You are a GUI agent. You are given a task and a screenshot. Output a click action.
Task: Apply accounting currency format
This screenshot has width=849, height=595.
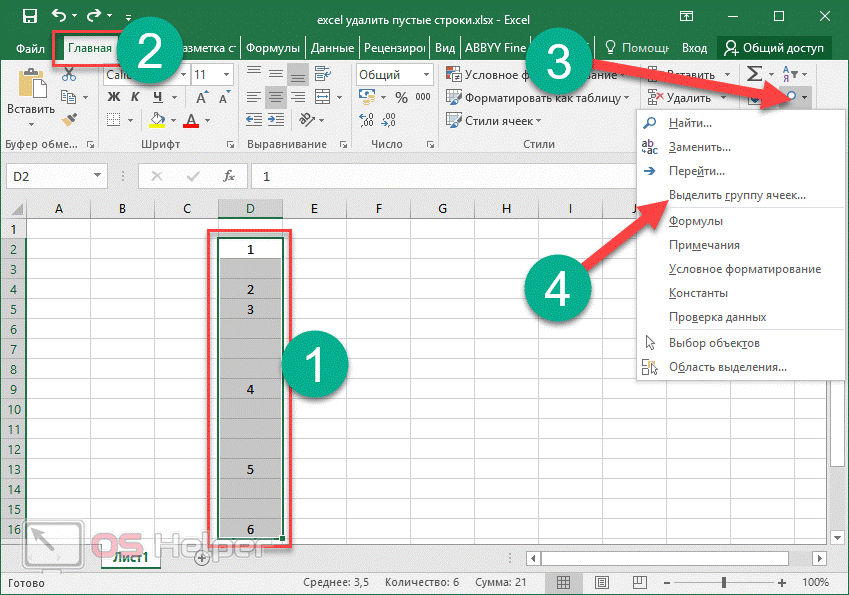tap(368, 97)
